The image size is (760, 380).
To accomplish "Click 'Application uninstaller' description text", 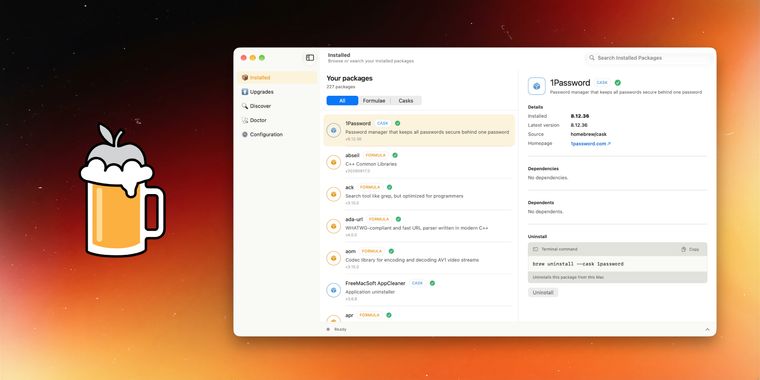I will click(370, 292).
